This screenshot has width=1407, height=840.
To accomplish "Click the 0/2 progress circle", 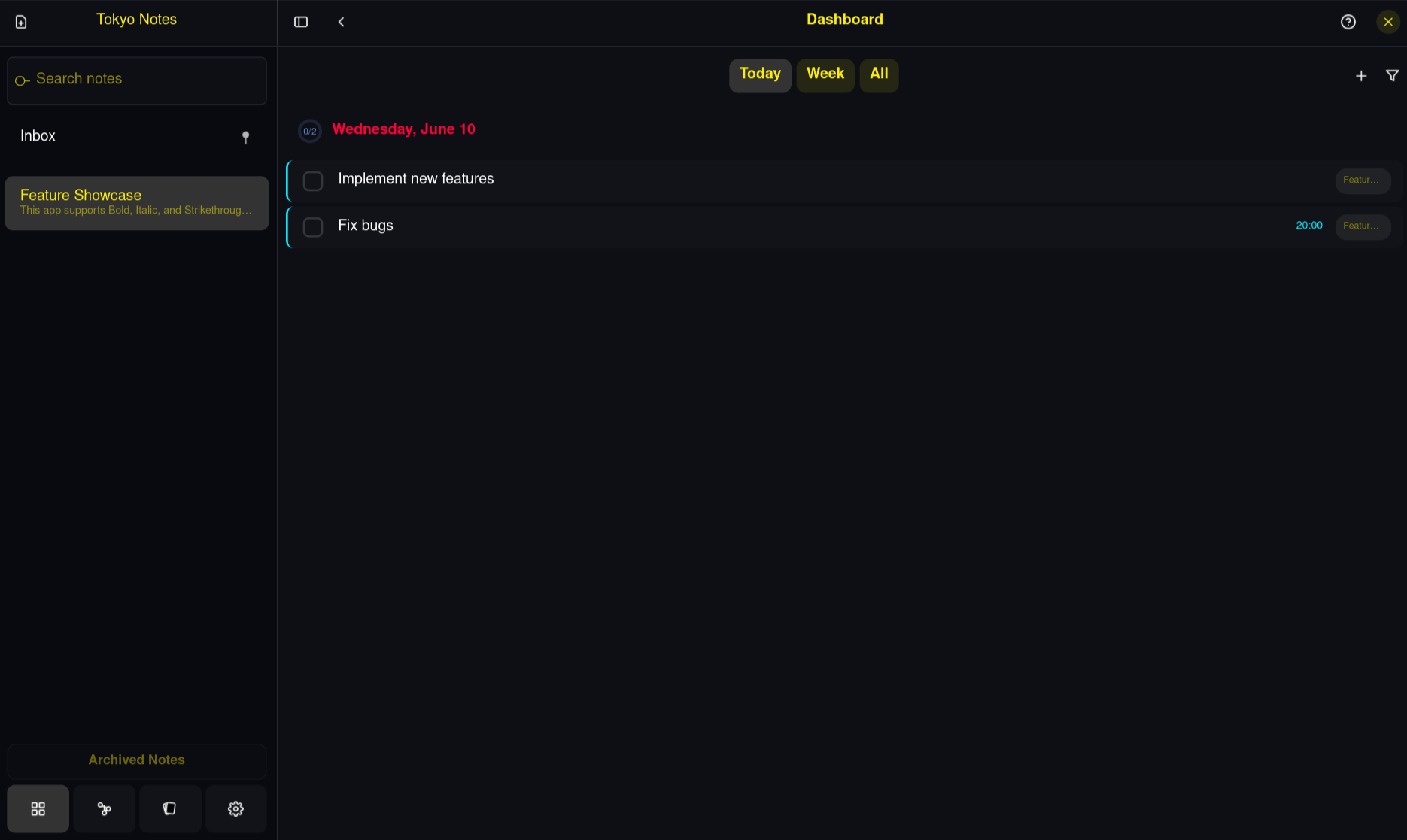I will tap(310, 131).
